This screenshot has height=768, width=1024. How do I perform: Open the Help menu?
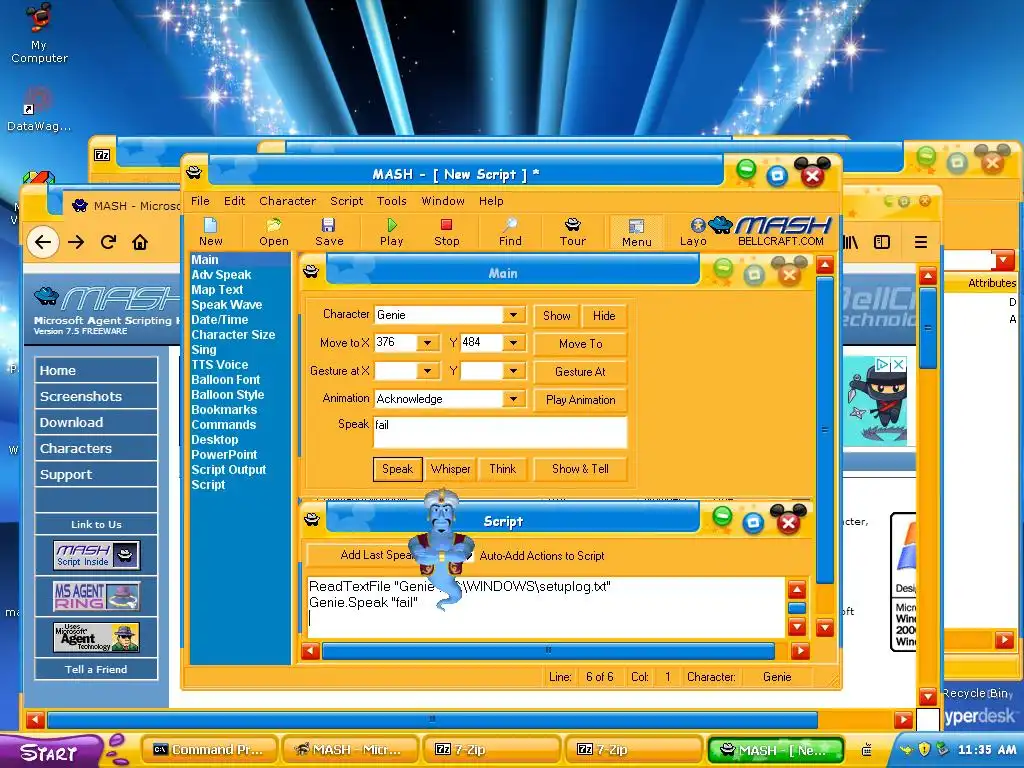pyautogui.click(x=491, y=201)
